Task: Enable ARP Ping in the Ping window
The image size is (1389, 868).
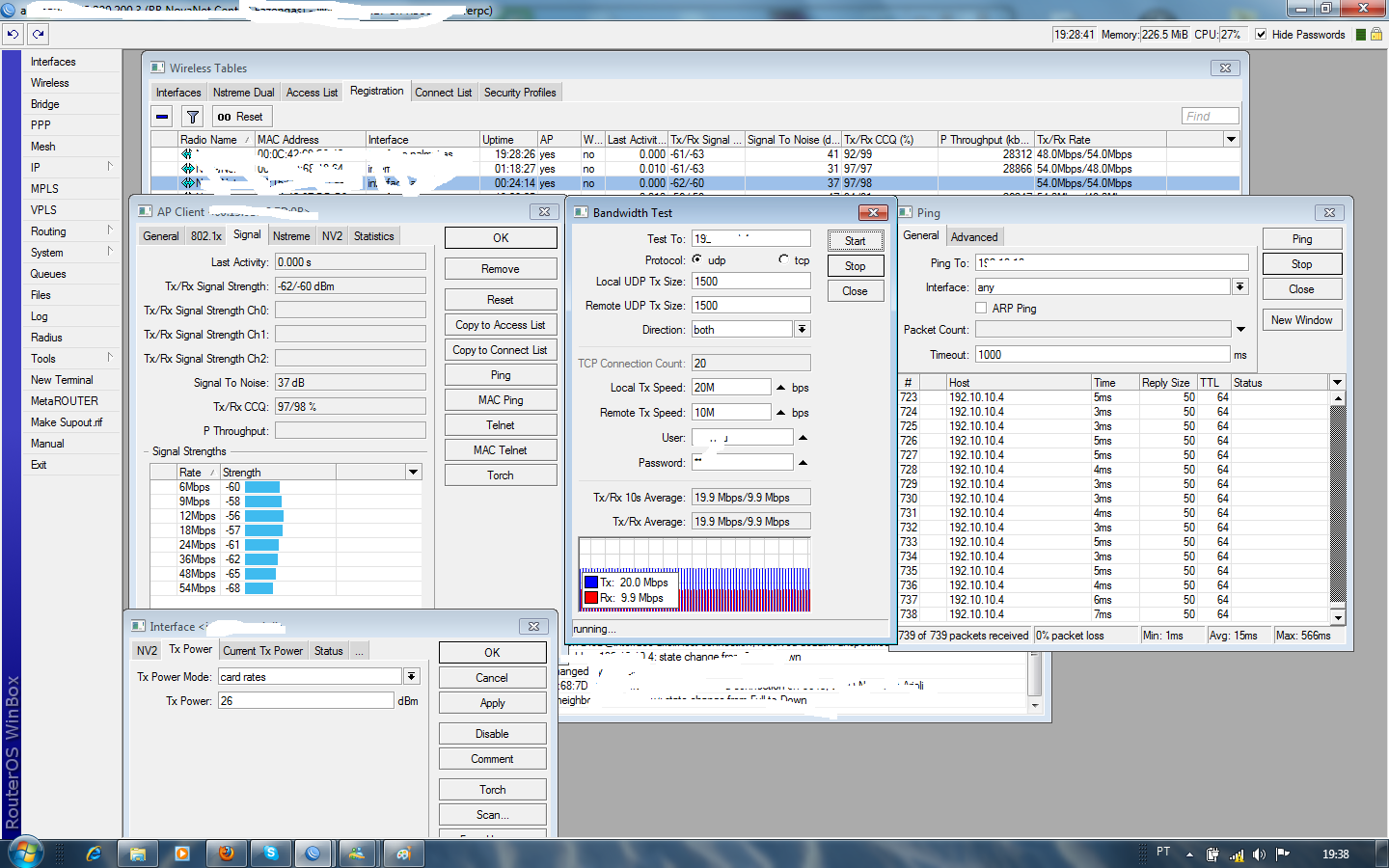Action: (x=981, y=308)
